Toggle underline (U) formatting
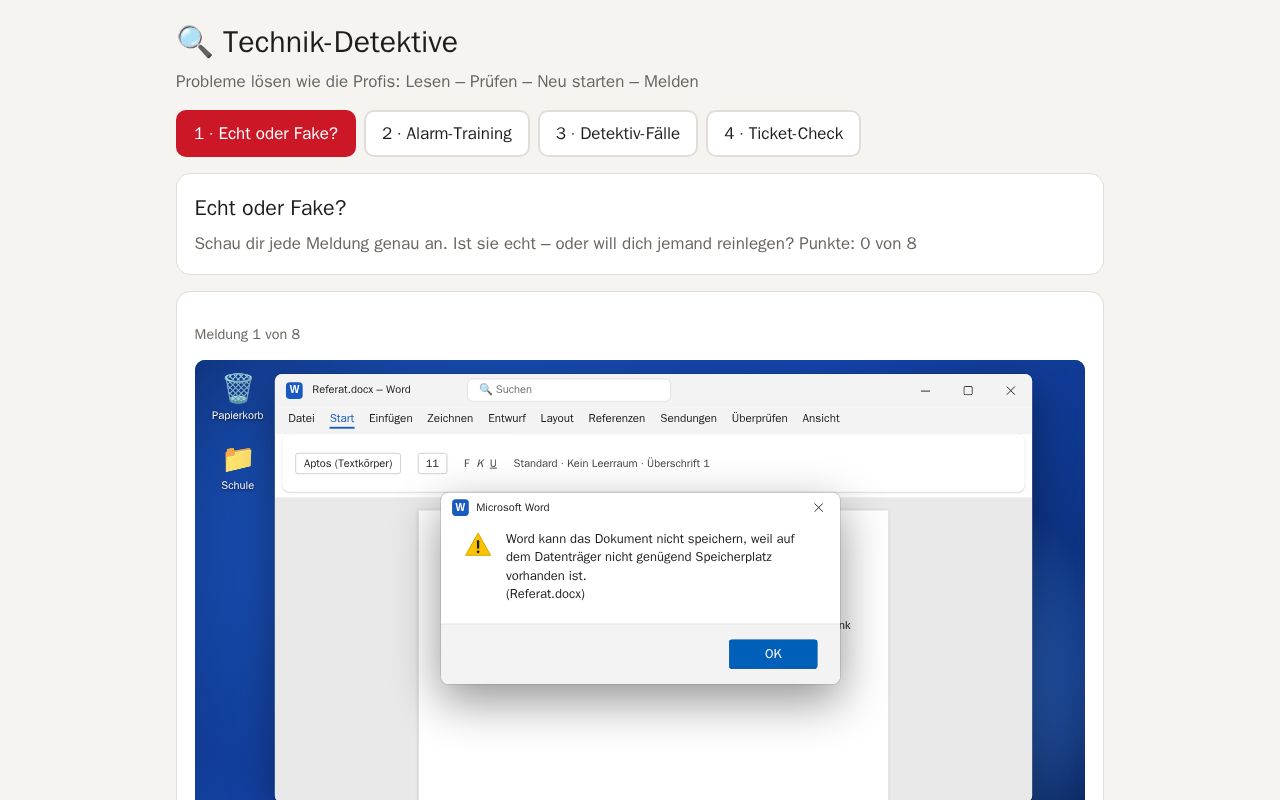The width and height of the screenshot is (1280, 800). pos(493,464)
